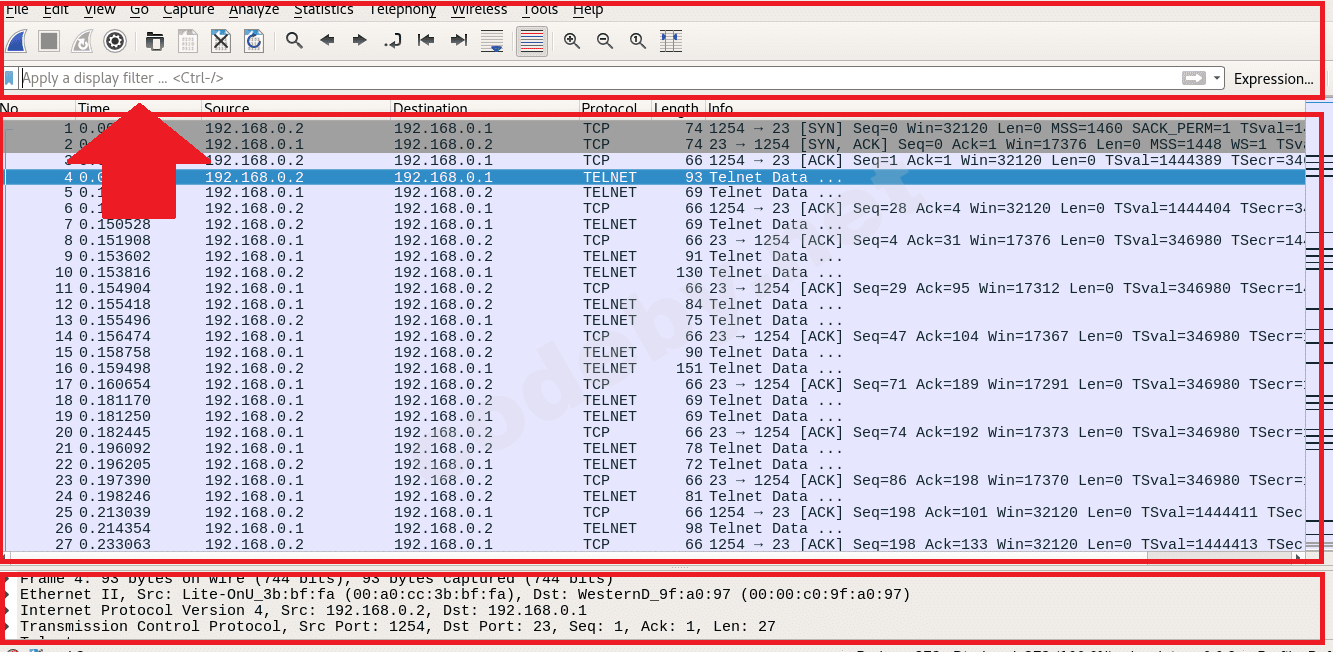Zoom in on packet list text
This screenshot has width=1333, height=652.
coord(572,41)
